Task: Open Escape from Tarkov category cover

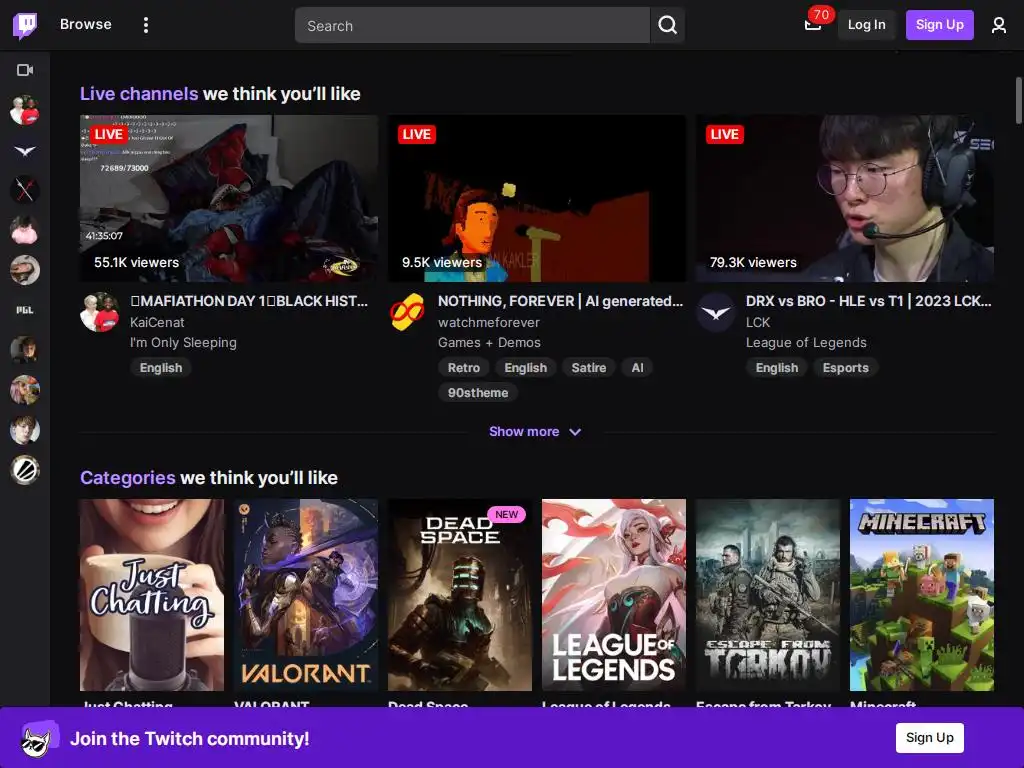Action: pos(768,595)
